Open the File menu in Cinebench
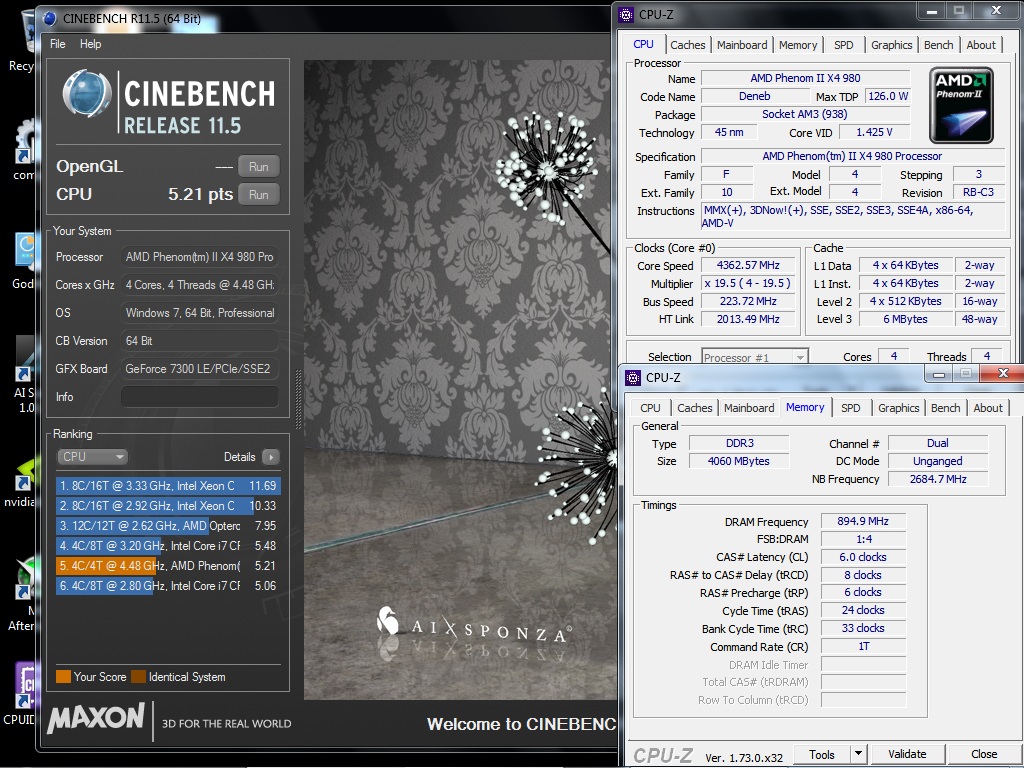The height and width of the screenshot is (768, 1024). 57,44
